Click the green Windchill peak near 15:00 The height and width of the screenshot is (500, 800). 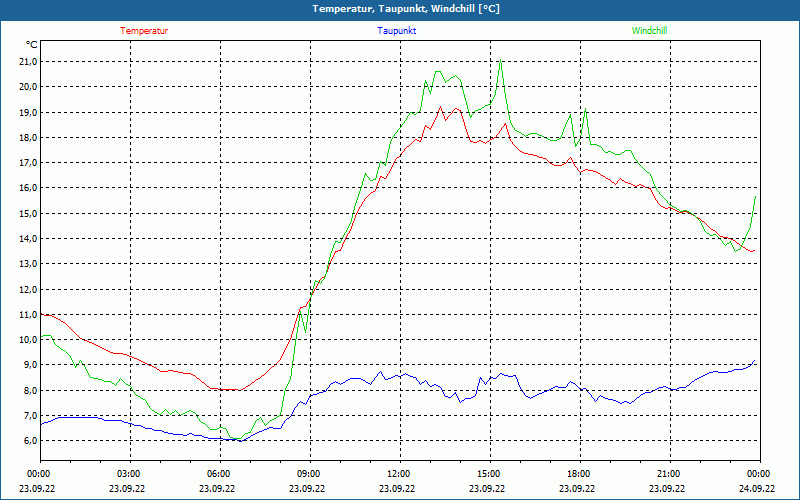tap(501, 60)
